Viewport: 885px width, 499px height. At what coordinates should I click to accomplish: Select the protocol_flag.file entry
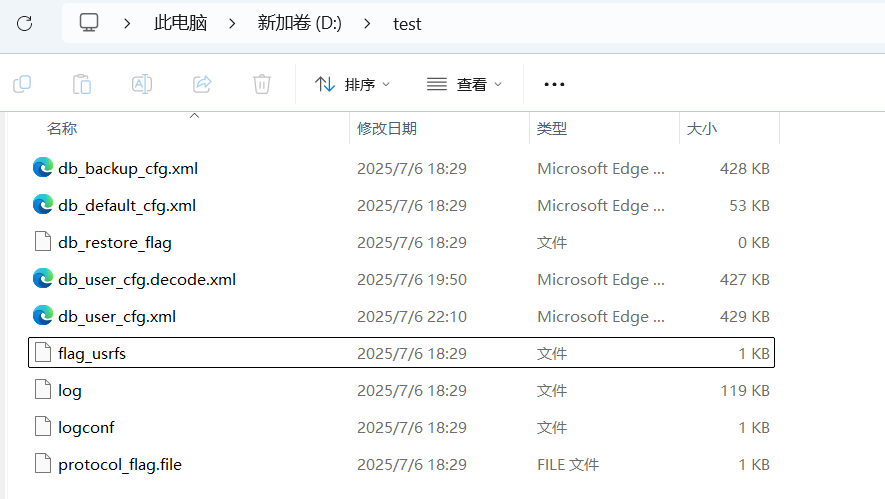pyautogui.click(x=401, y=465)
